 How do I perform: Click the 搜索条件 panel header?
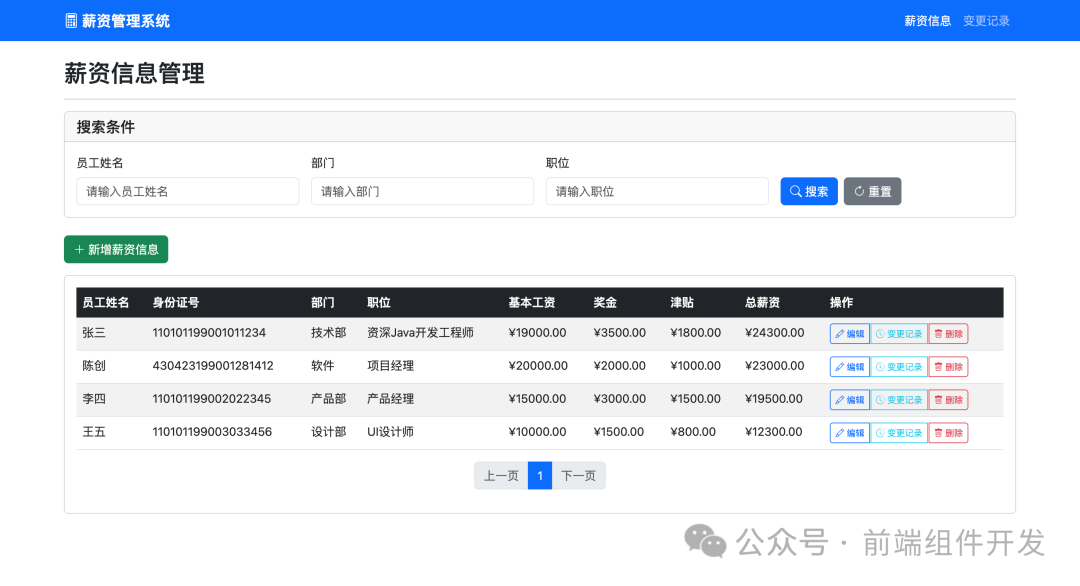click(540, 127)
